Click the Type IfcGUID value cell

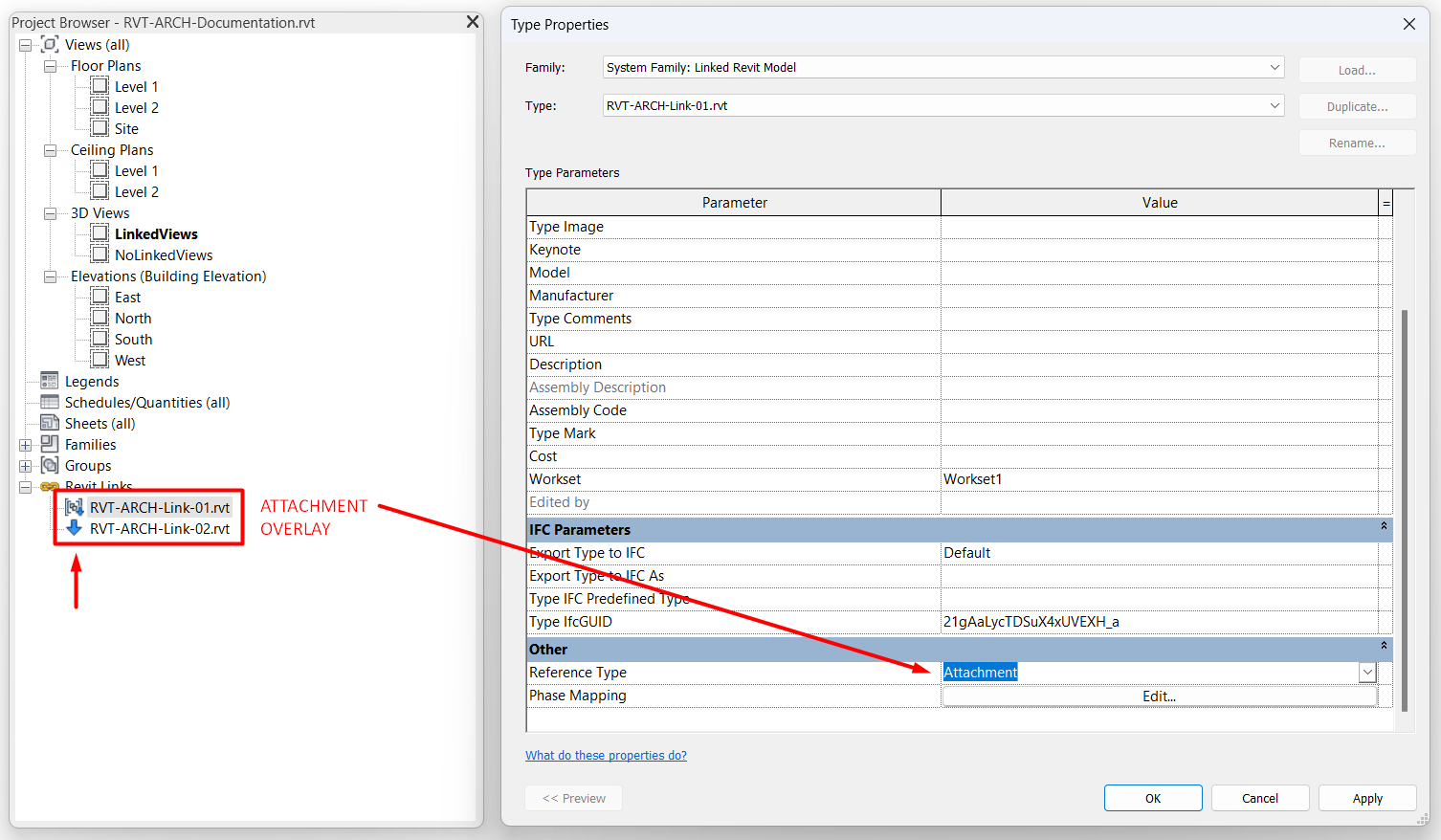1160,622
